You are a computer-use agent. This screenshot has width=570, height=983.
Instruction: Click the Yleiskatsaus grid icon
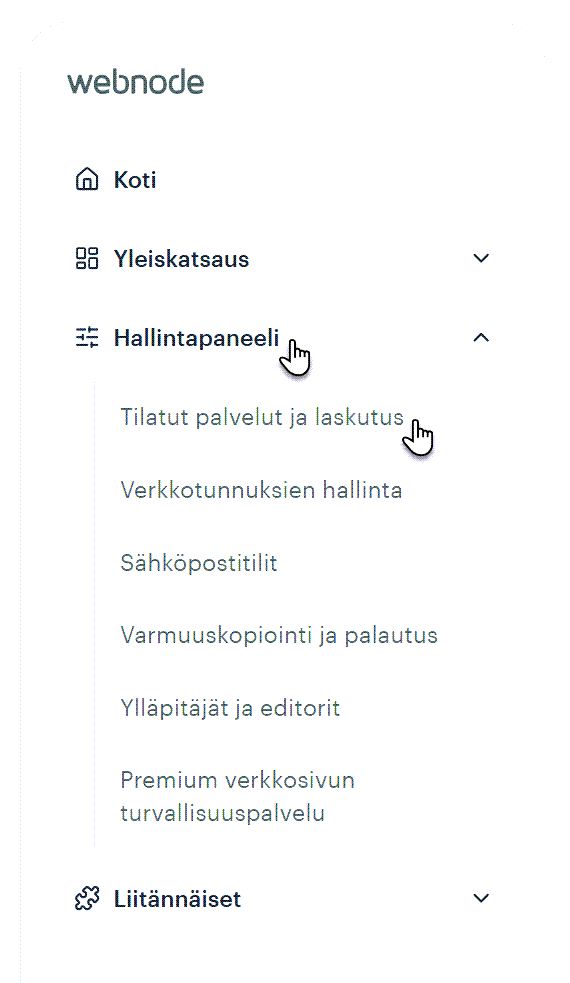pyautogui.click(x=87, y=258)
